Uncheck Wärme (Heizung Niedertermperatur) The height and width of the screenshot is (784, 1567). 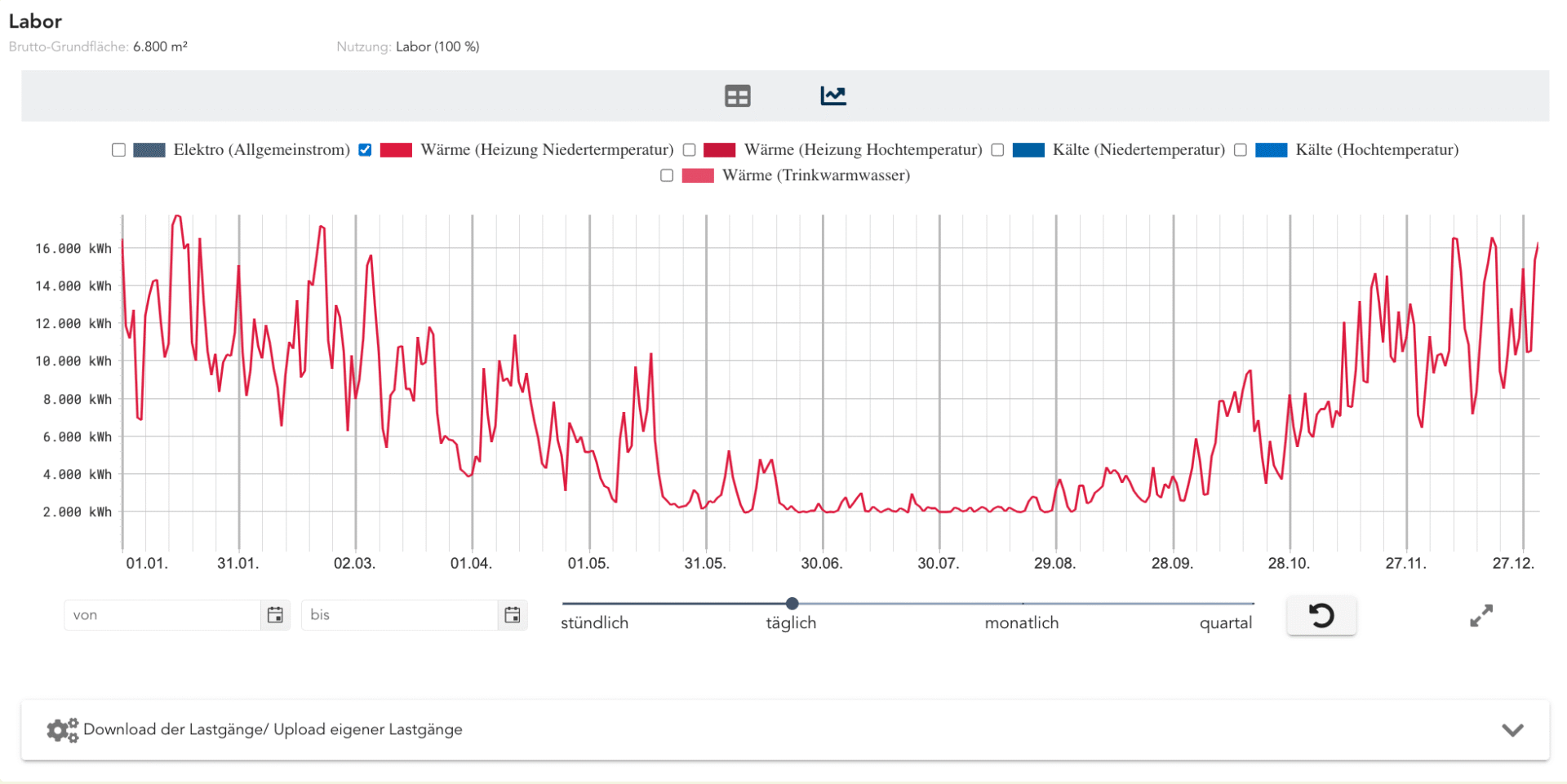click(x=365, y=150)
